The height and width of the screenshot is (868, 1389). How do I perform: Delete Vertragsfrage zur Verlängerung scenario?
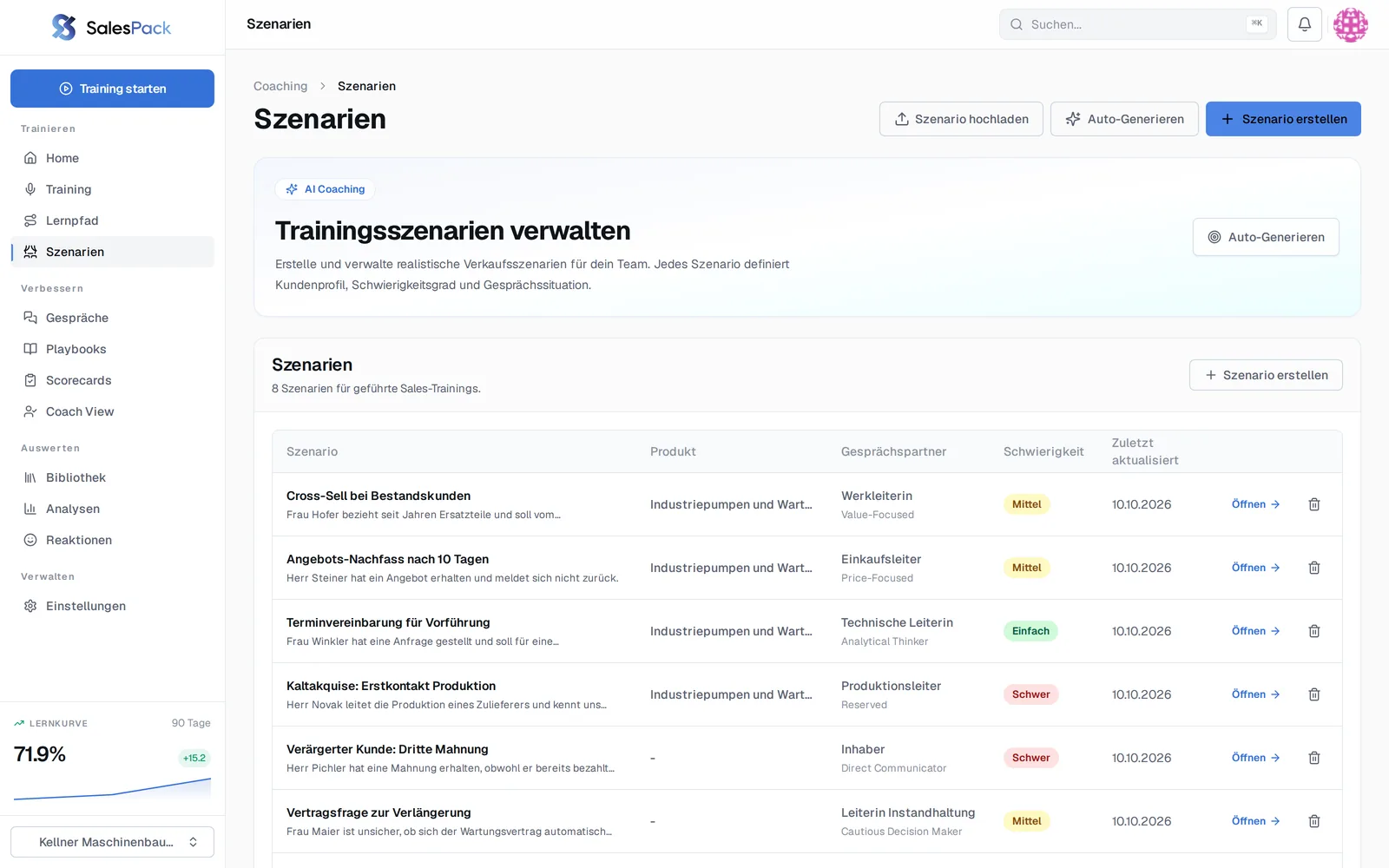coord(1314,821)
